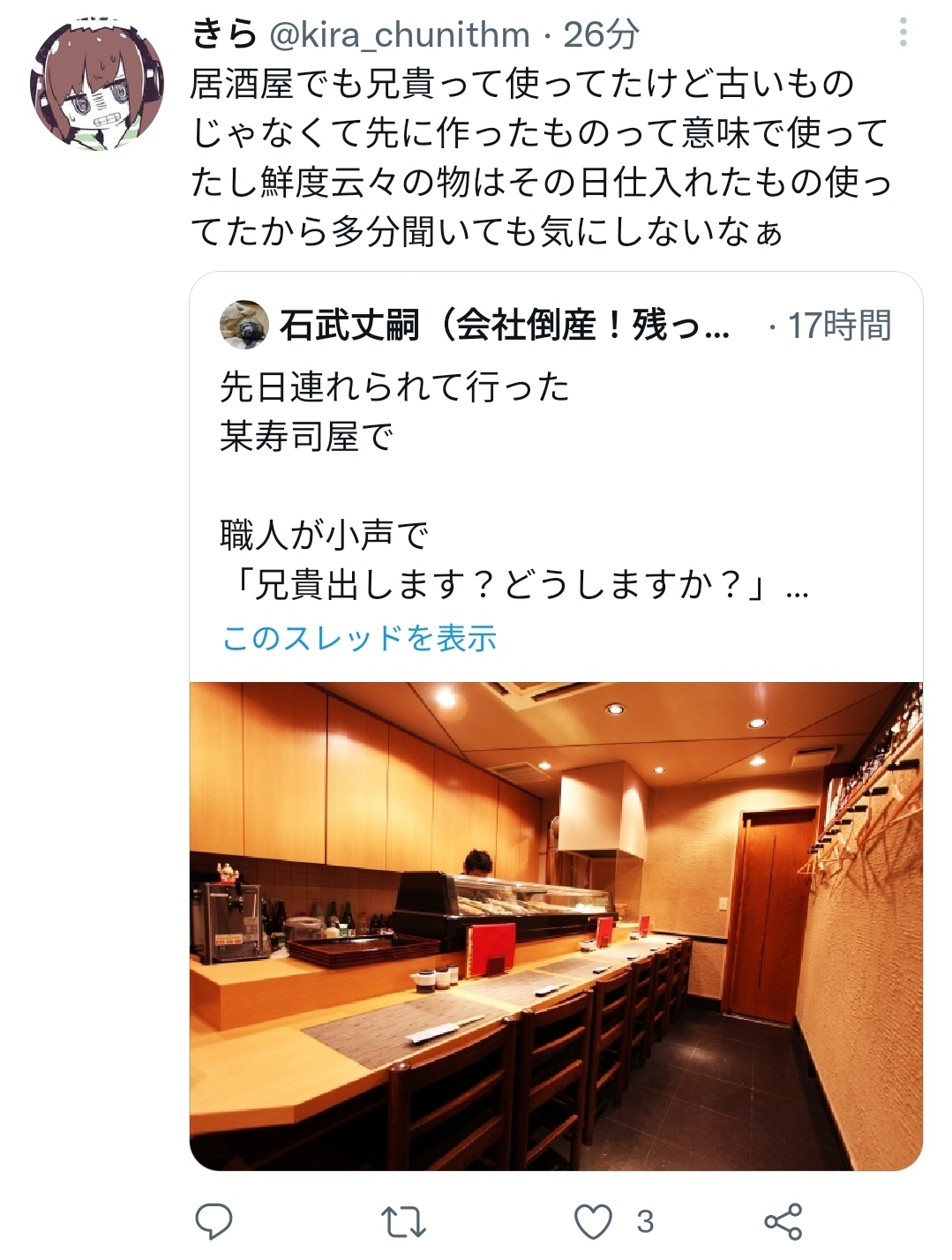Click the 26分 timestamp
Viewport: 952px width, 1260px height.
click(602, 34)
